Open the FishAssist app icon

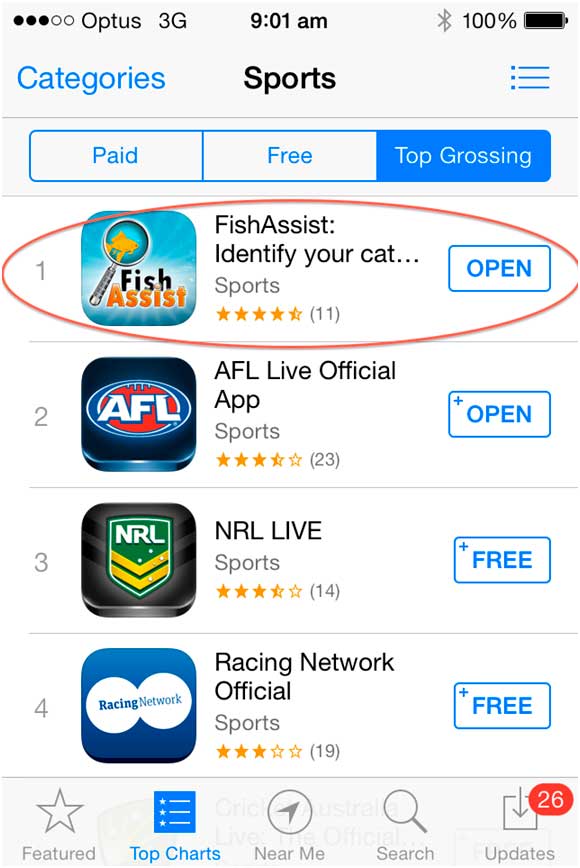(x=138, y=268)
